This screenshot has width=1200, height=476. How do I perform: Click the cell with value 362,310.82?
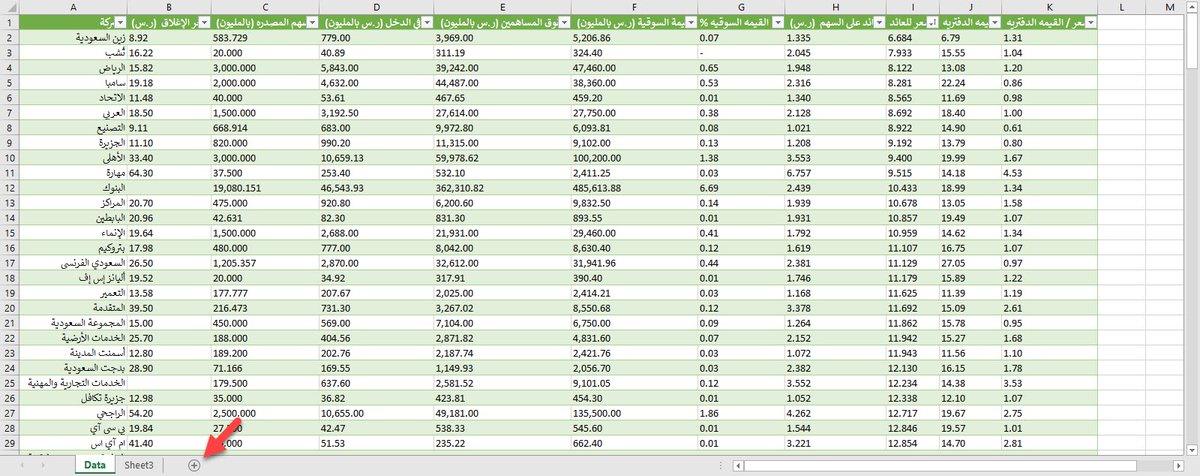coord(503,187)
